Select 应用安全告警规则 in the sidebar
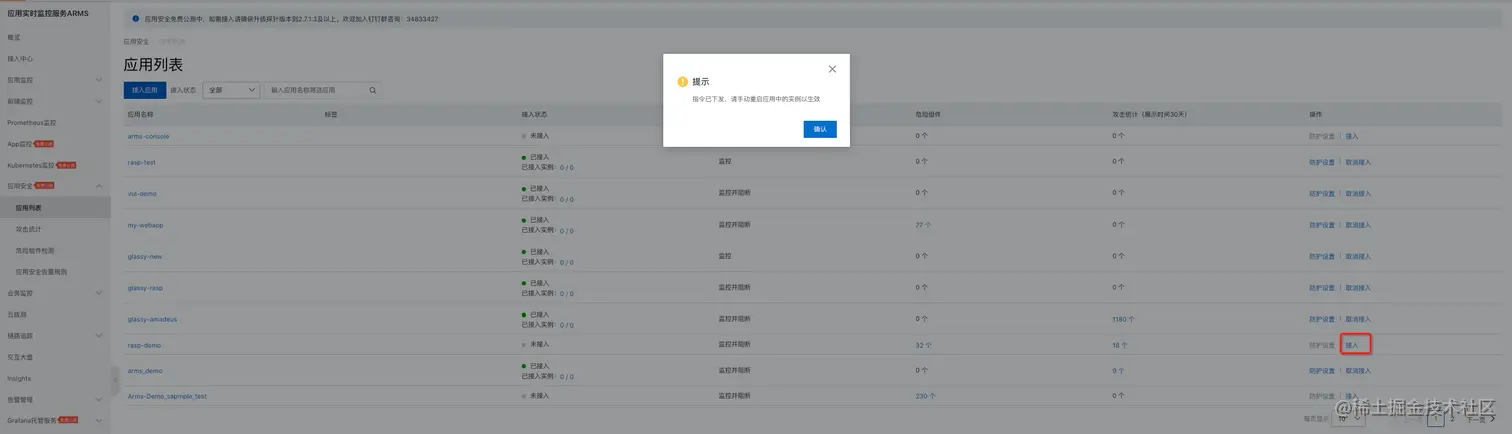 coord(42,271)
